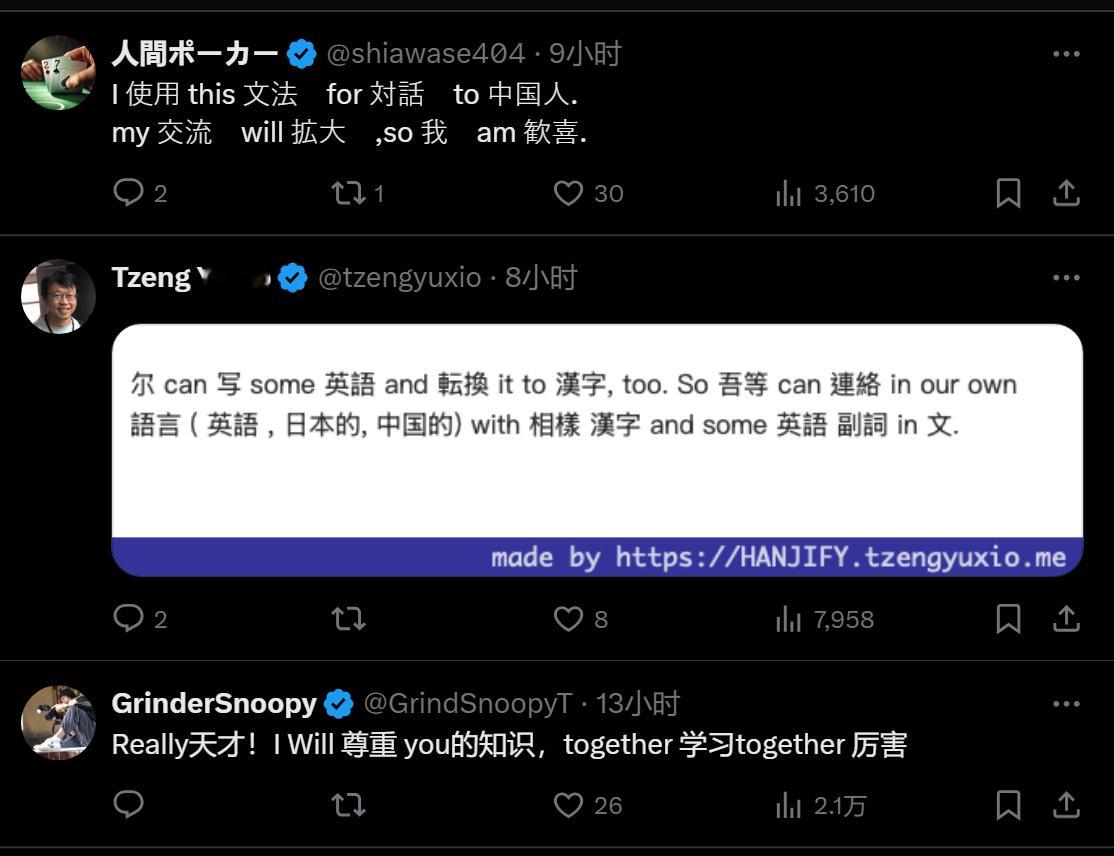Screen dimensions: 1114x856
Task: Open more options on Tzeng's tweet
Action: coord(1066,278)
